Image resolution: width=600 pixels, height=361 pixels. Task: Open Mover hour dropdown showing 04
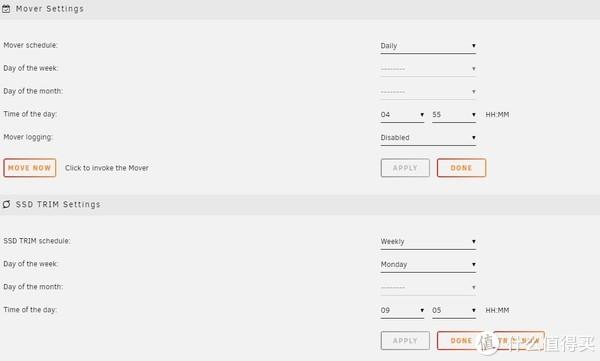(x=402, y=115)
